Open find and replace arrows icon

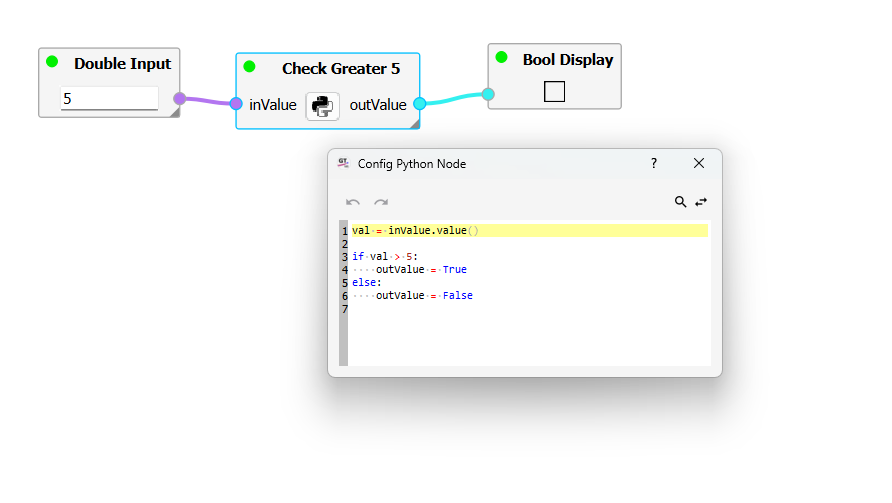click(x=701, y=201)
